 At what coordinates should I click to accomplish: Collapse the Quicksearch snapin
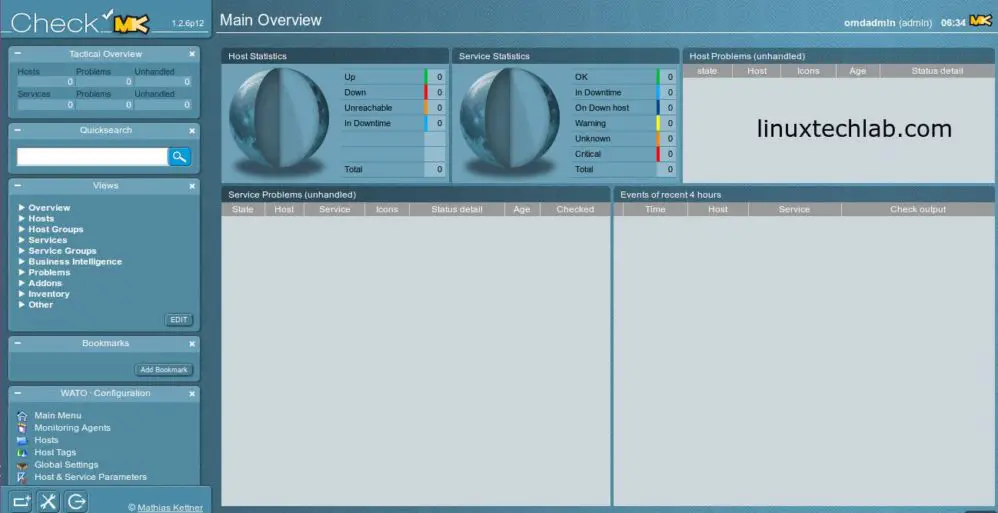(18, 130)
